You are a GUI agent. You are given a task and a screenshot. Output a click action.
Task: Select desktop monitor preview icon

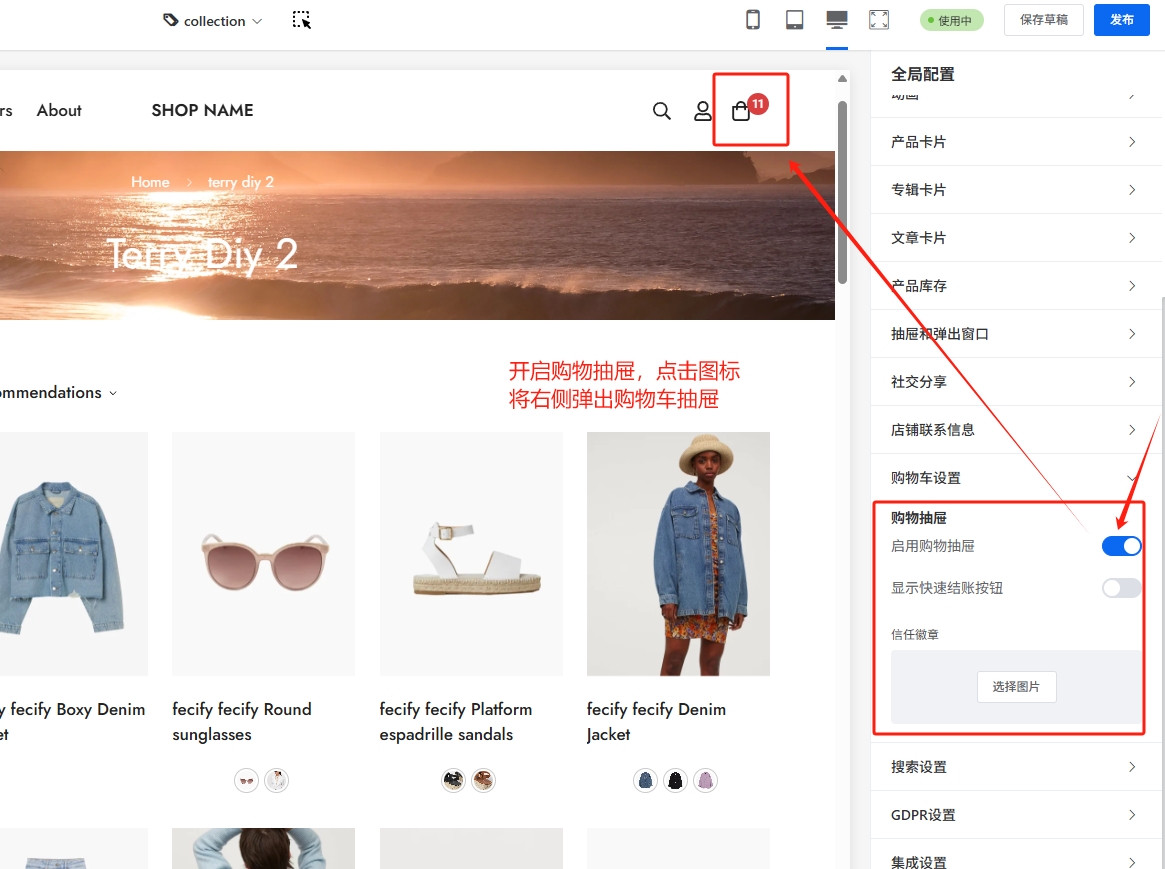pos(837,20)
